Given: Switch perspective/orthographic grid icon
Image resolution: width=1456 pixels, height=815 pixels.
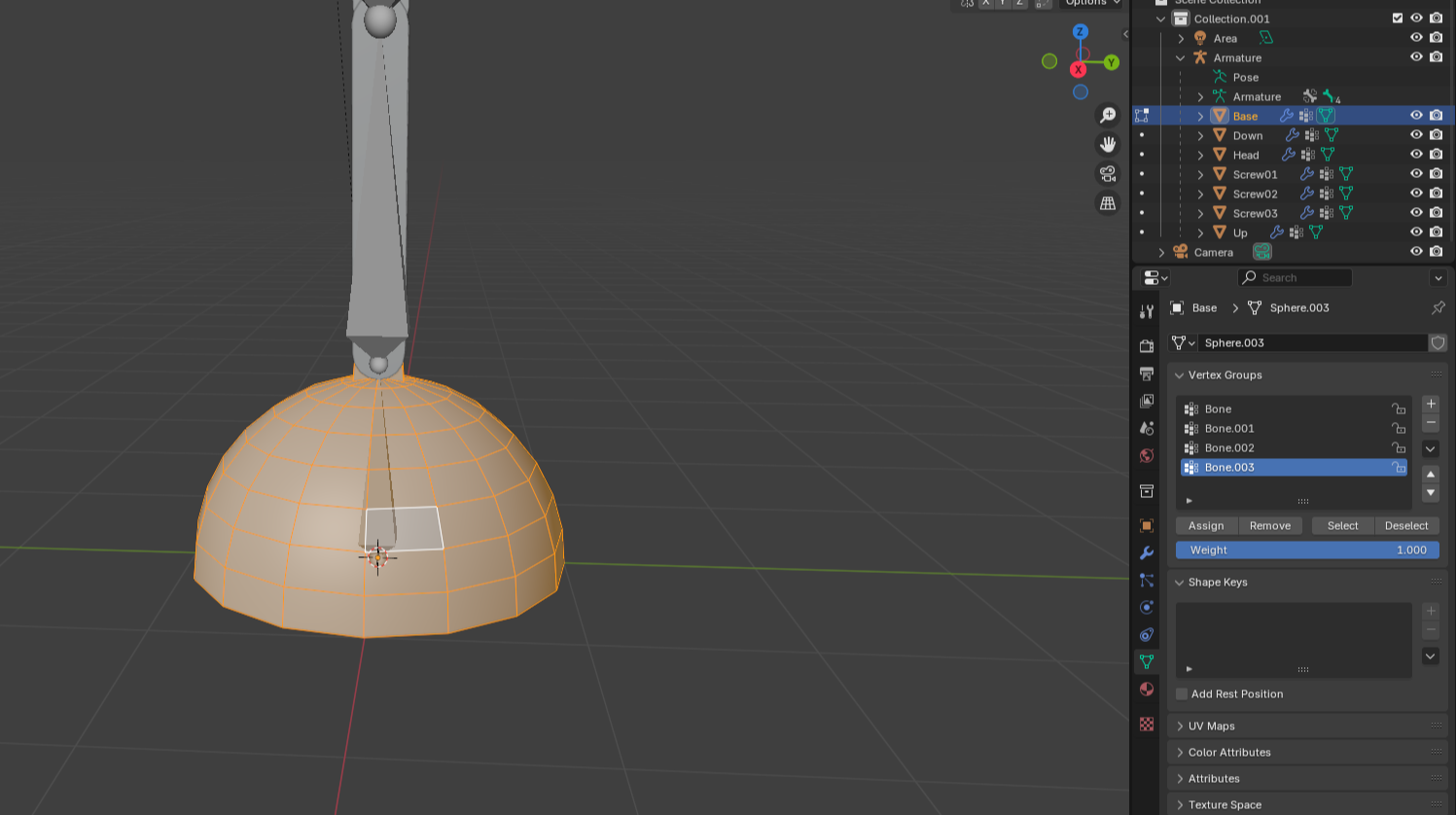Looking at the screenshot, I should tap(1108, 202).
